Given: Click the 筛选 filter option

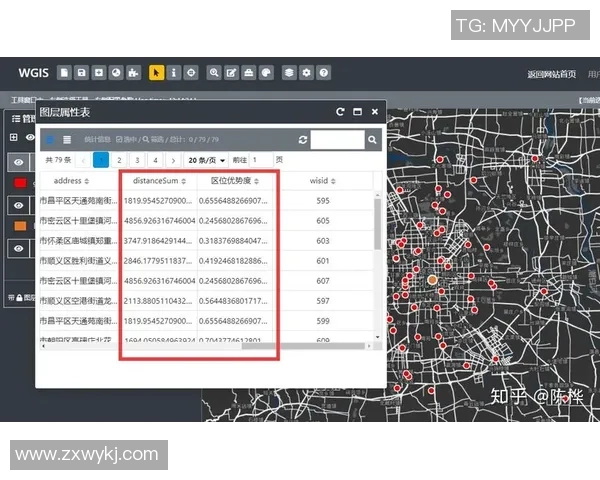Looking at the screenshot, I should pyautogui.click(x=153, y=140).
